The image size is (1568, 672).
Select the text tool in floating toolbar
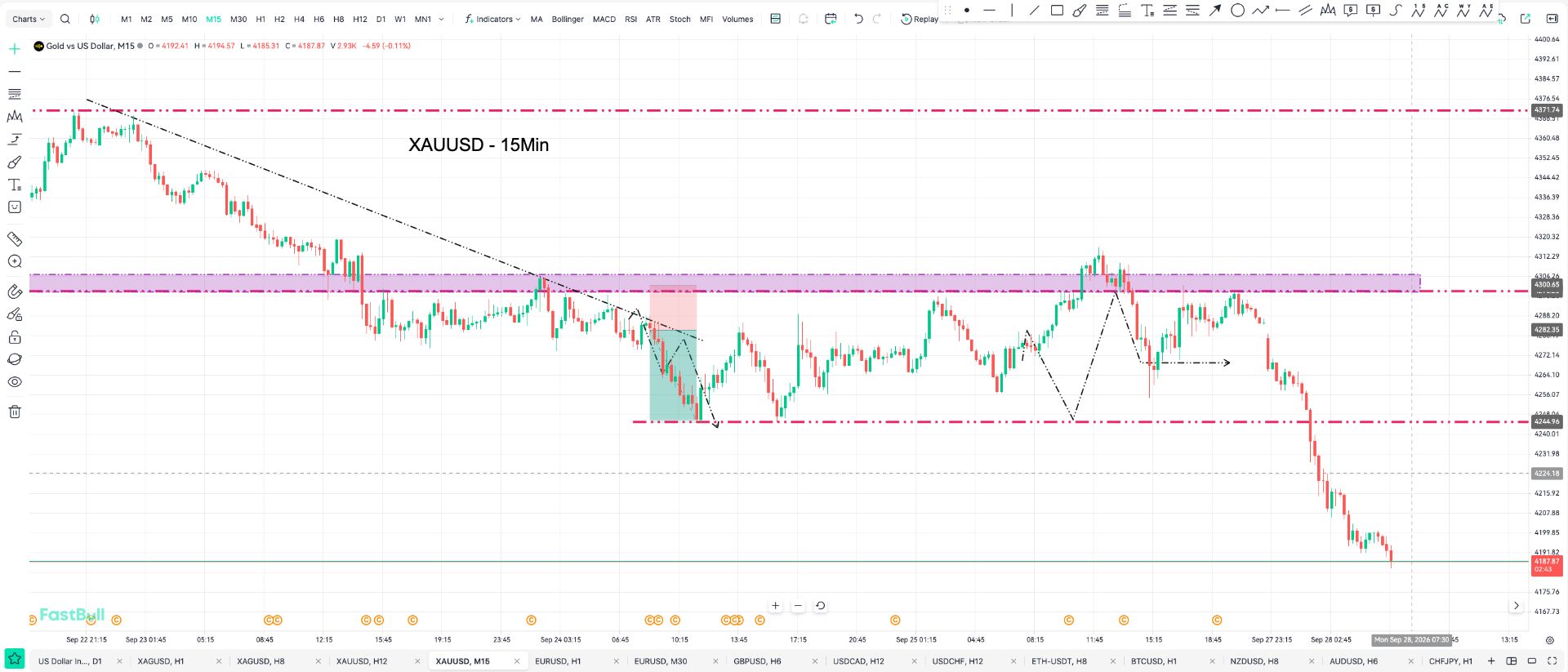1147,11
